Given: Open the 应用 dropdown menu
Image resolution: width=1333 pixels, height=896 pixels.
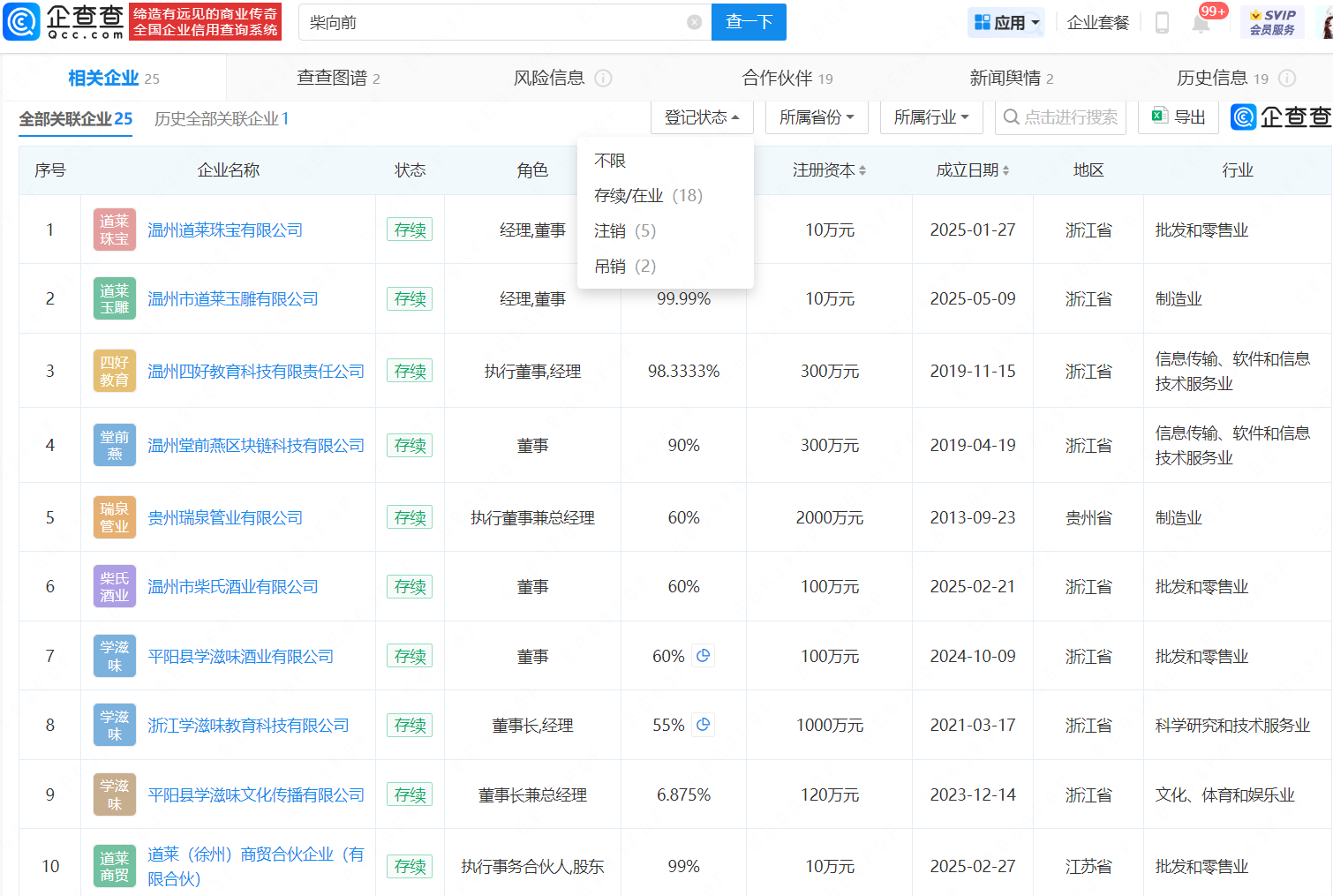Looking at the screenshot, I should 1006,22.
